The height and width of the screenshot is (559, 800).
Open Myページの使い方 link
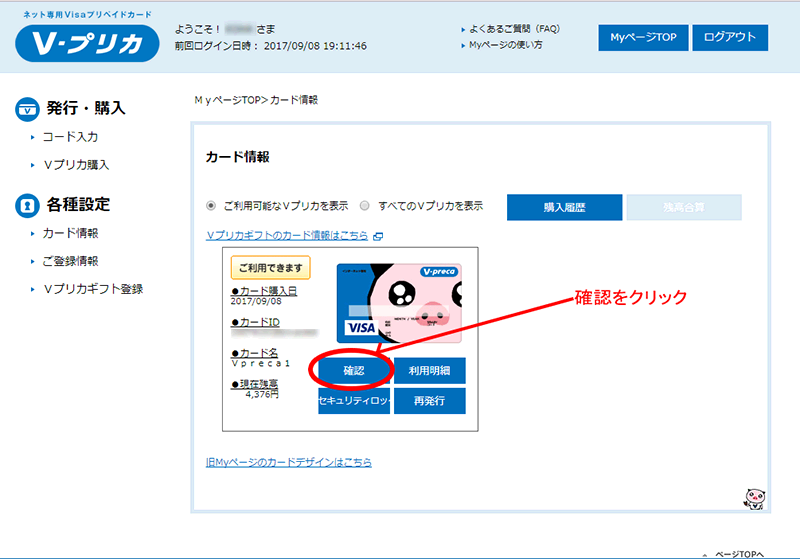coord(506,45)
